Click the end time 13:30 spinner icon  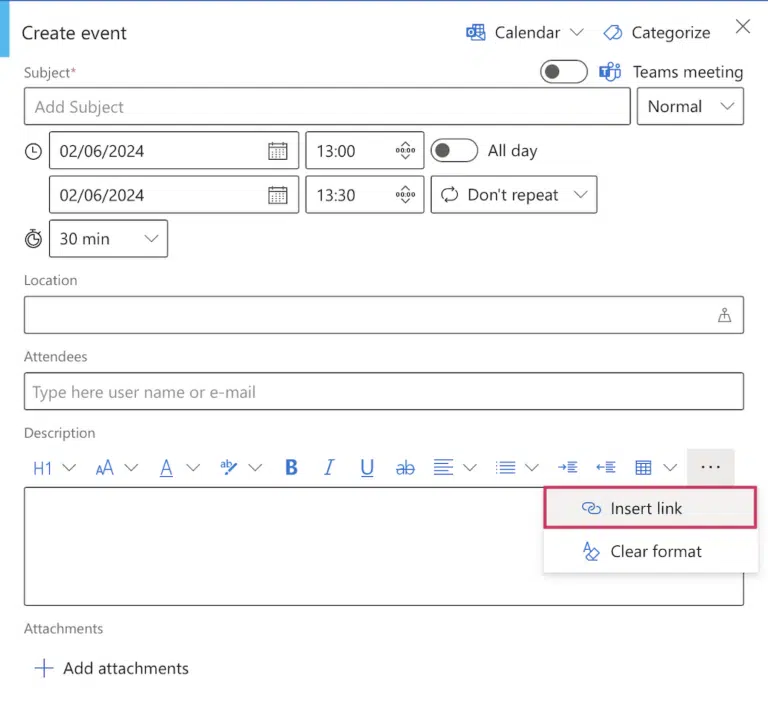(406, 194)
